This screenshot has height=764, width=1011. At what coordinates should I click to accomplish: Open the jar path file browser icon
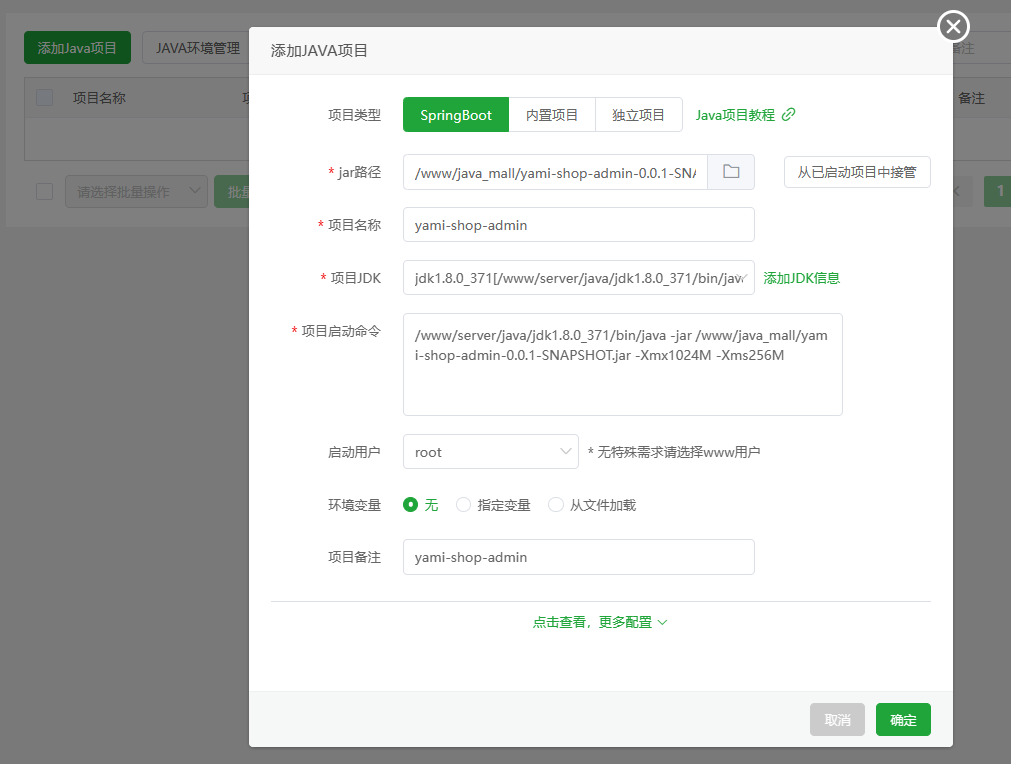tap(731, 172)
